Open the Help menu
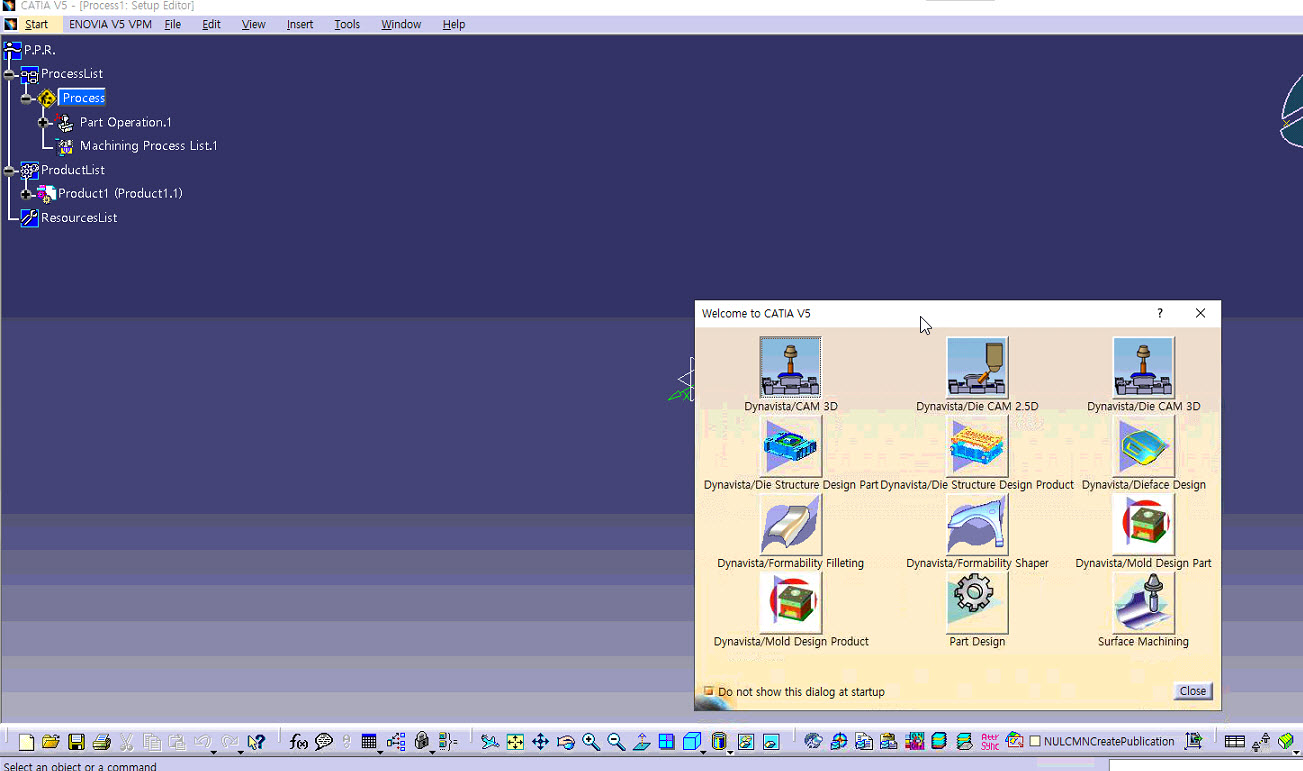Image resolution: width=1303 pixels, height=771 pixels. [454, 24]
